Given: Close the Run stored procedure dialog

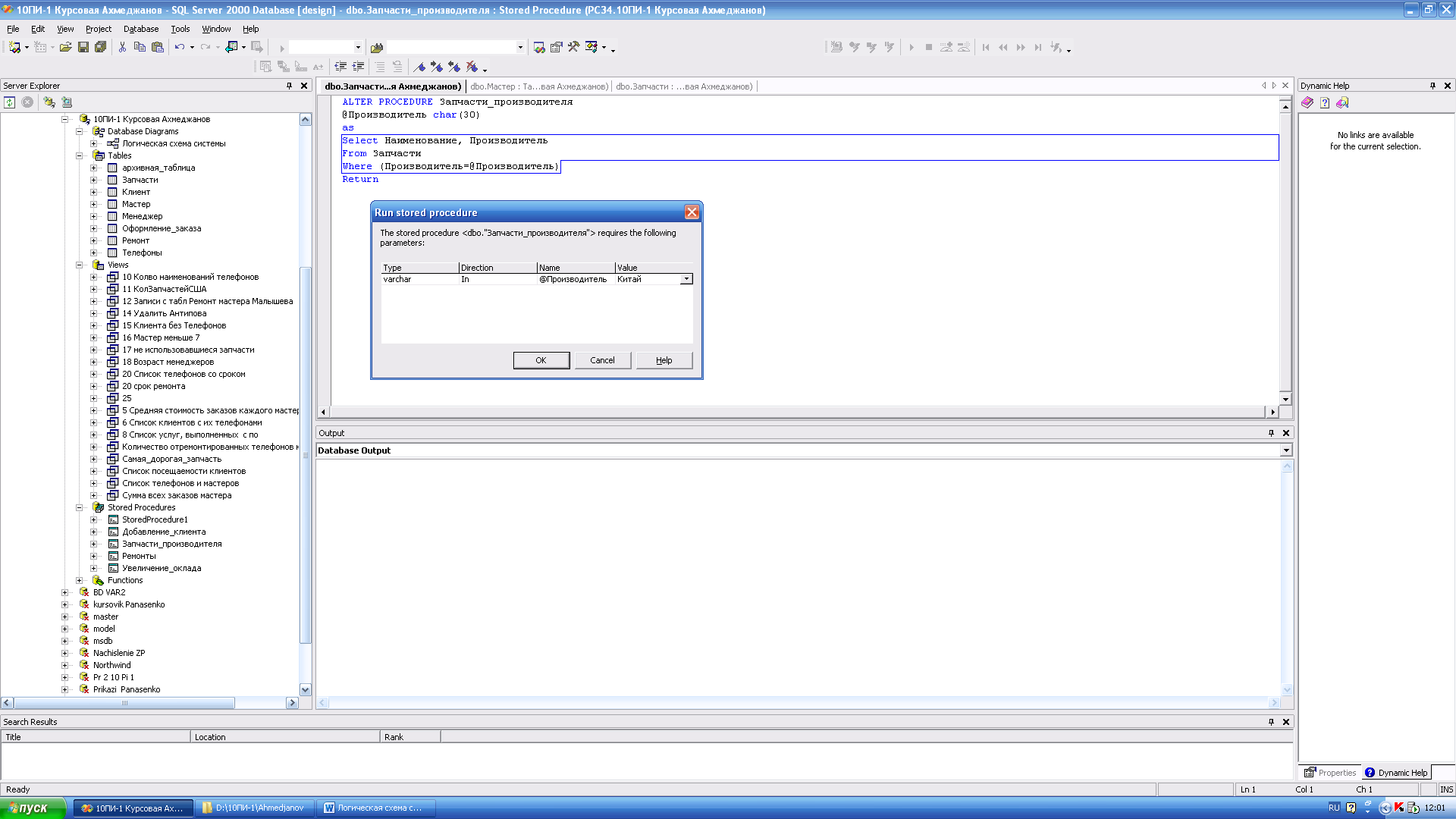Looking at the screenshot, I should tap(692, 212).
